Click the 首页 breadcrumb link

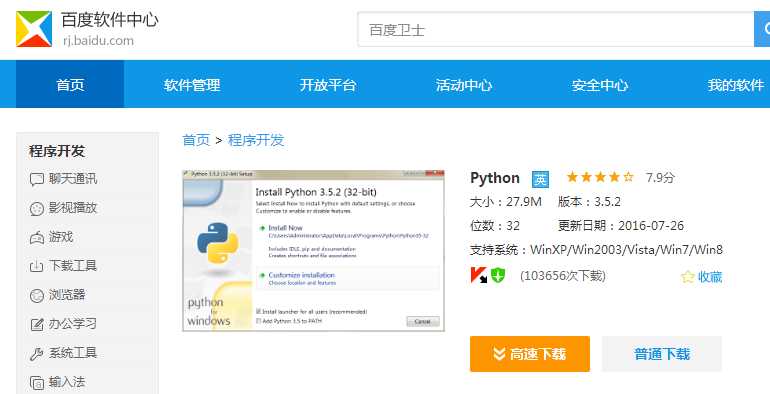click(196, 140)
